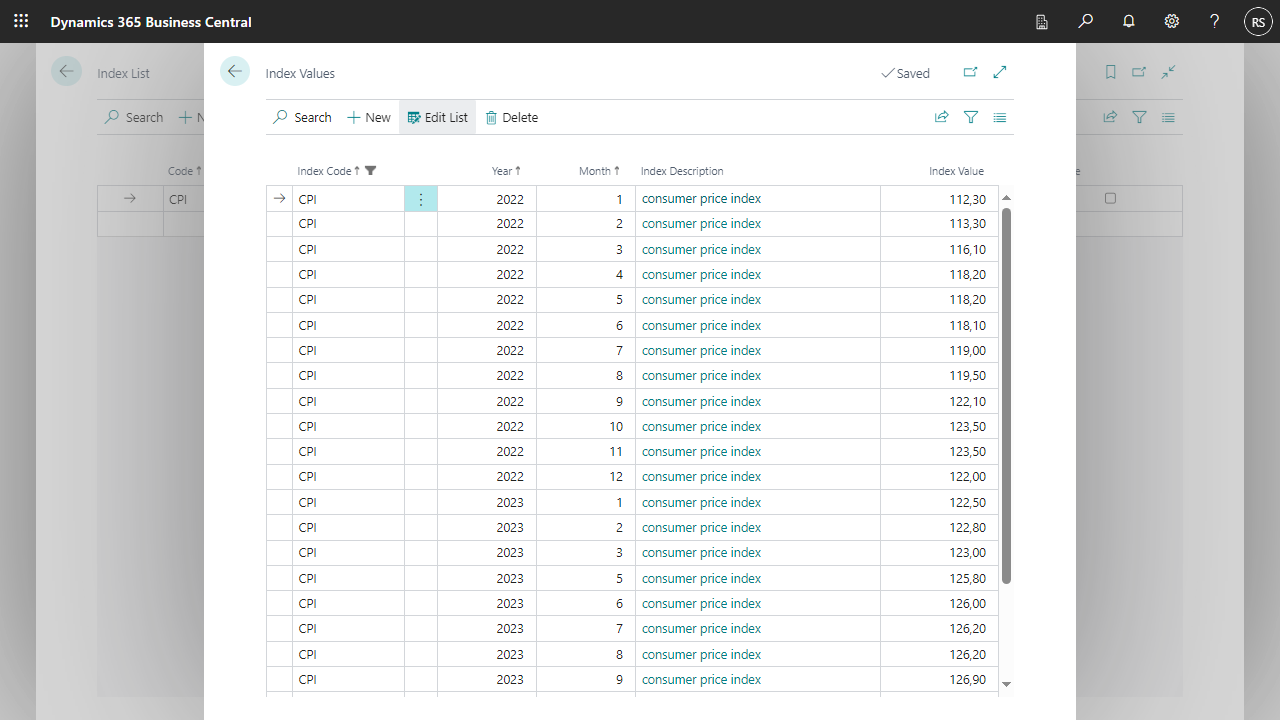
Task: Click New in the action bar
Action: pos(369,117)
